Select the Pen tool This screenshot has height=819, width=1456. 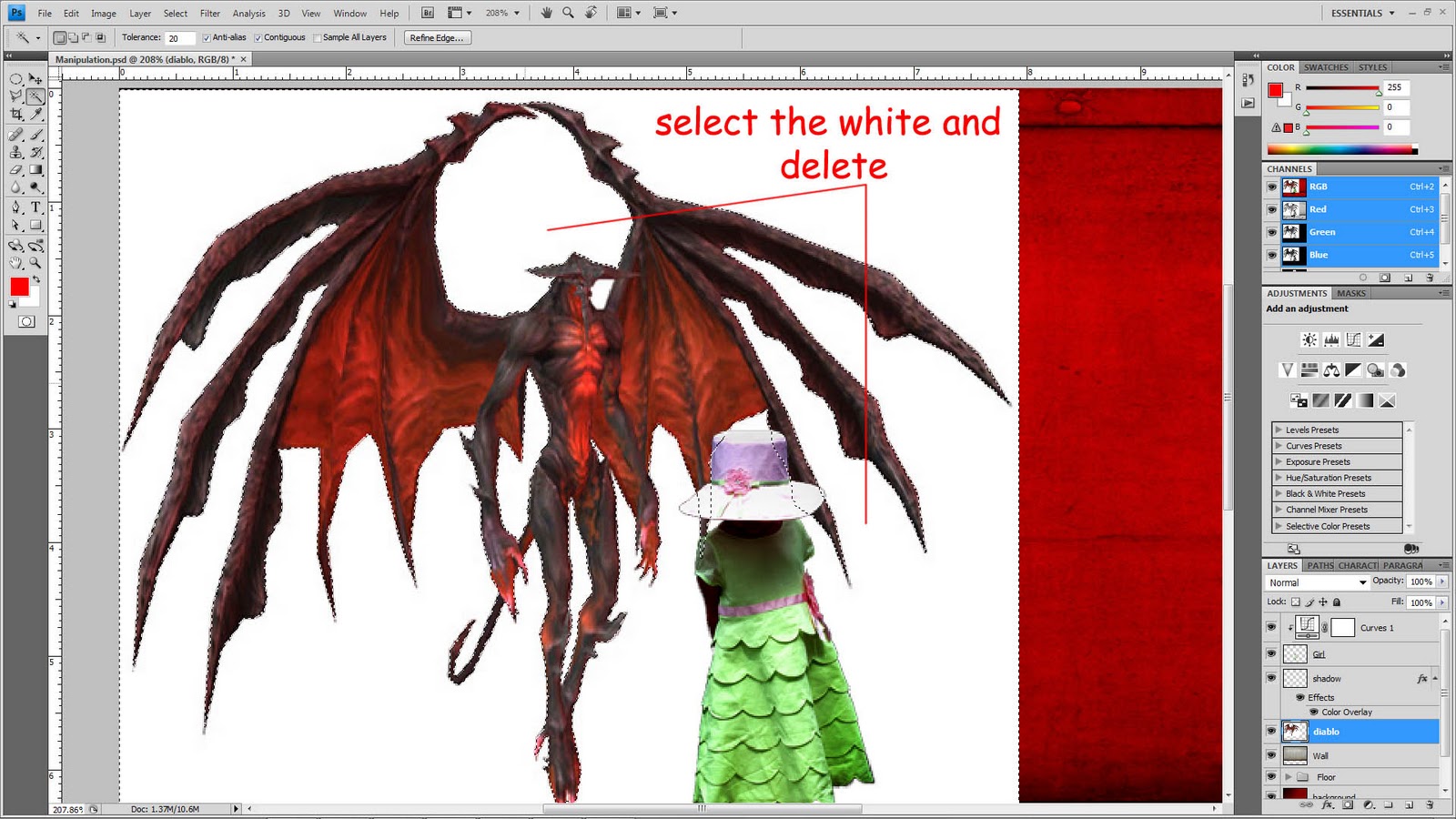tap(16, 207)
